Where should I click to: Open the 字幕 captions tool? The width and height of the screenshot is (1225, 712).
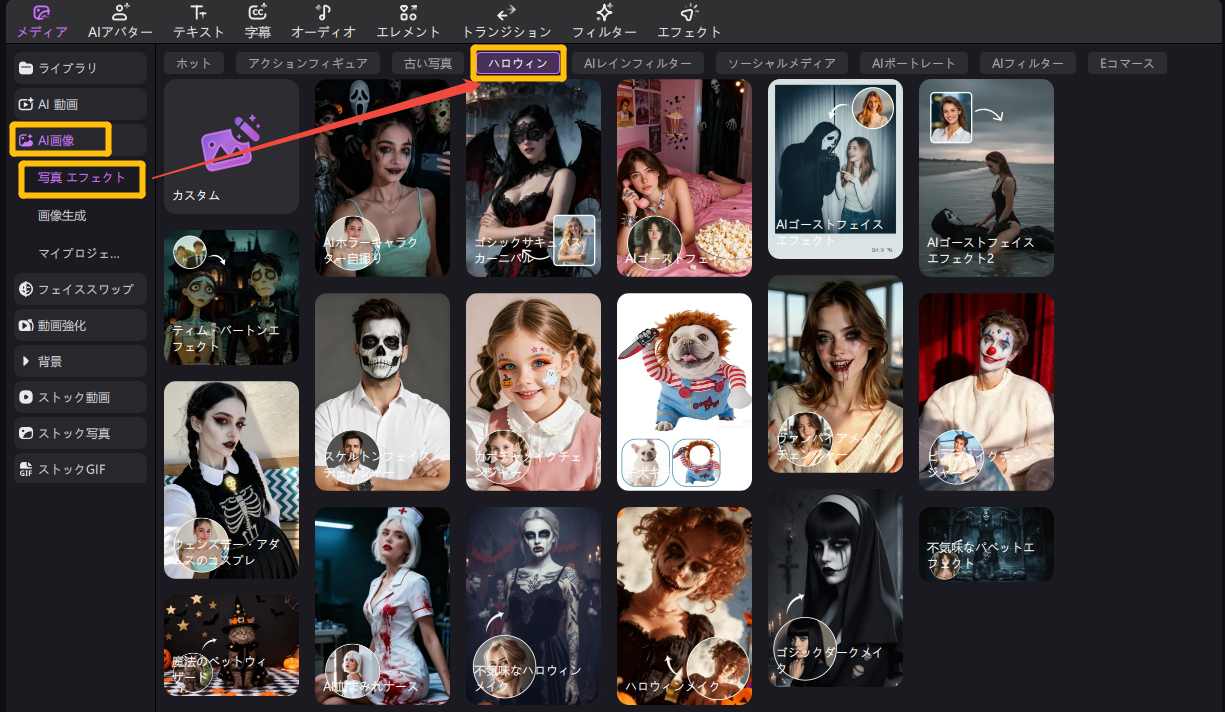point(257,14)
